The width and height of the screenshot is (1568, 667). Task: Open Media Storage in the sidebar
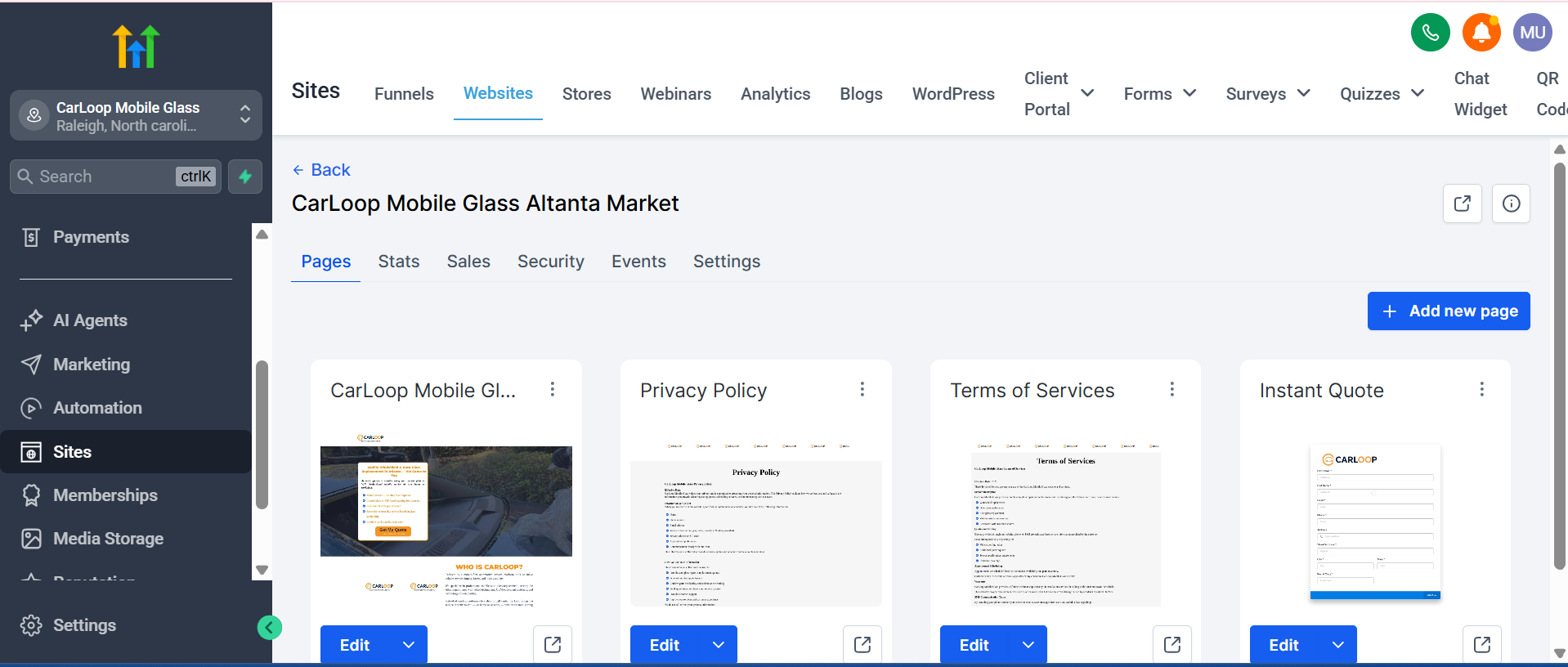108,539
